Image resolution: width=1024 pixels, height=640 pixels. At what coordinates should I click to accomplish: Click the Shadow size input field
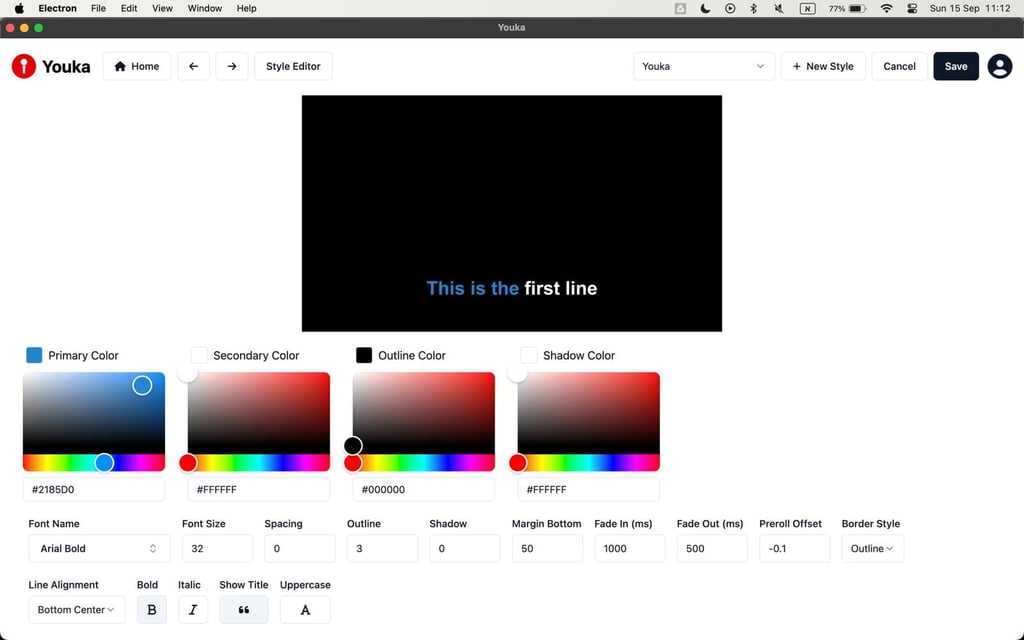[x=465, y=549]
